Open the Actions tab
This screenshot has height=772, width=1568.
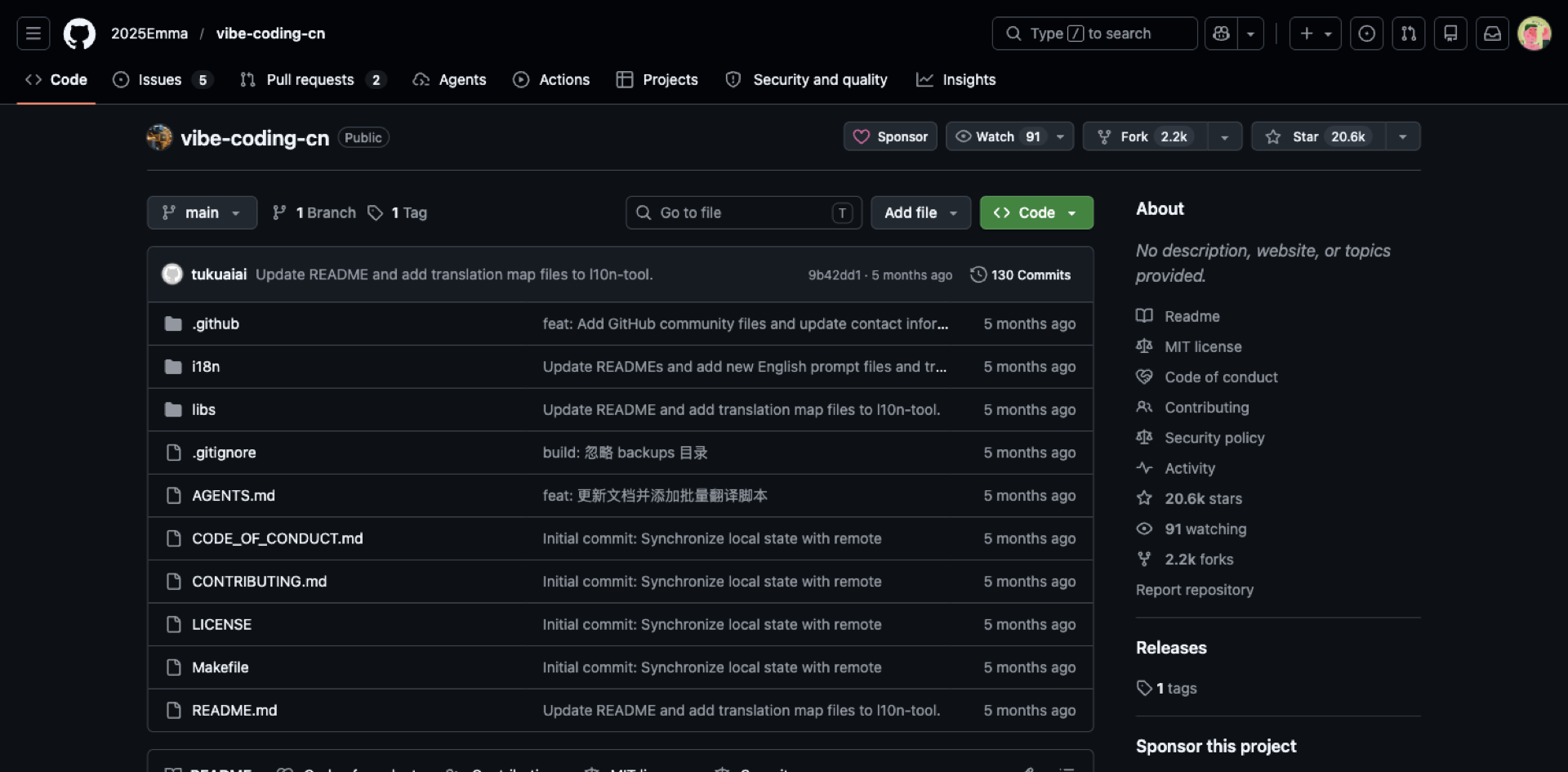pyautogui.click(x=551, y=79)
